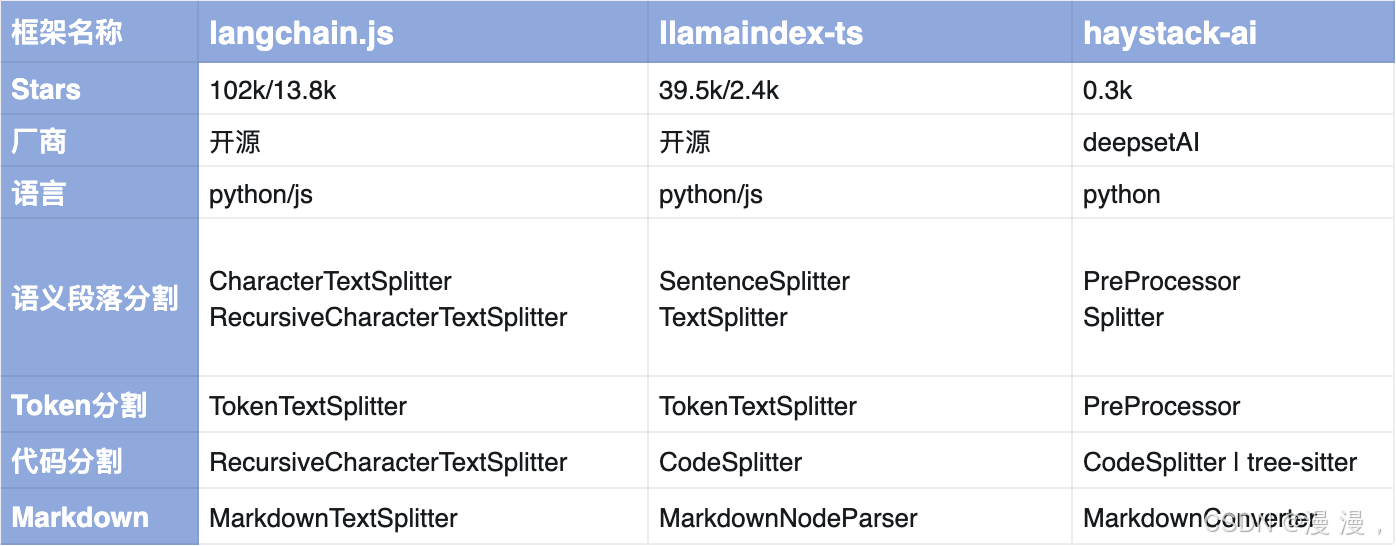Click the 框架名称 header cell
1396x546 pixels.
point(67,33)
